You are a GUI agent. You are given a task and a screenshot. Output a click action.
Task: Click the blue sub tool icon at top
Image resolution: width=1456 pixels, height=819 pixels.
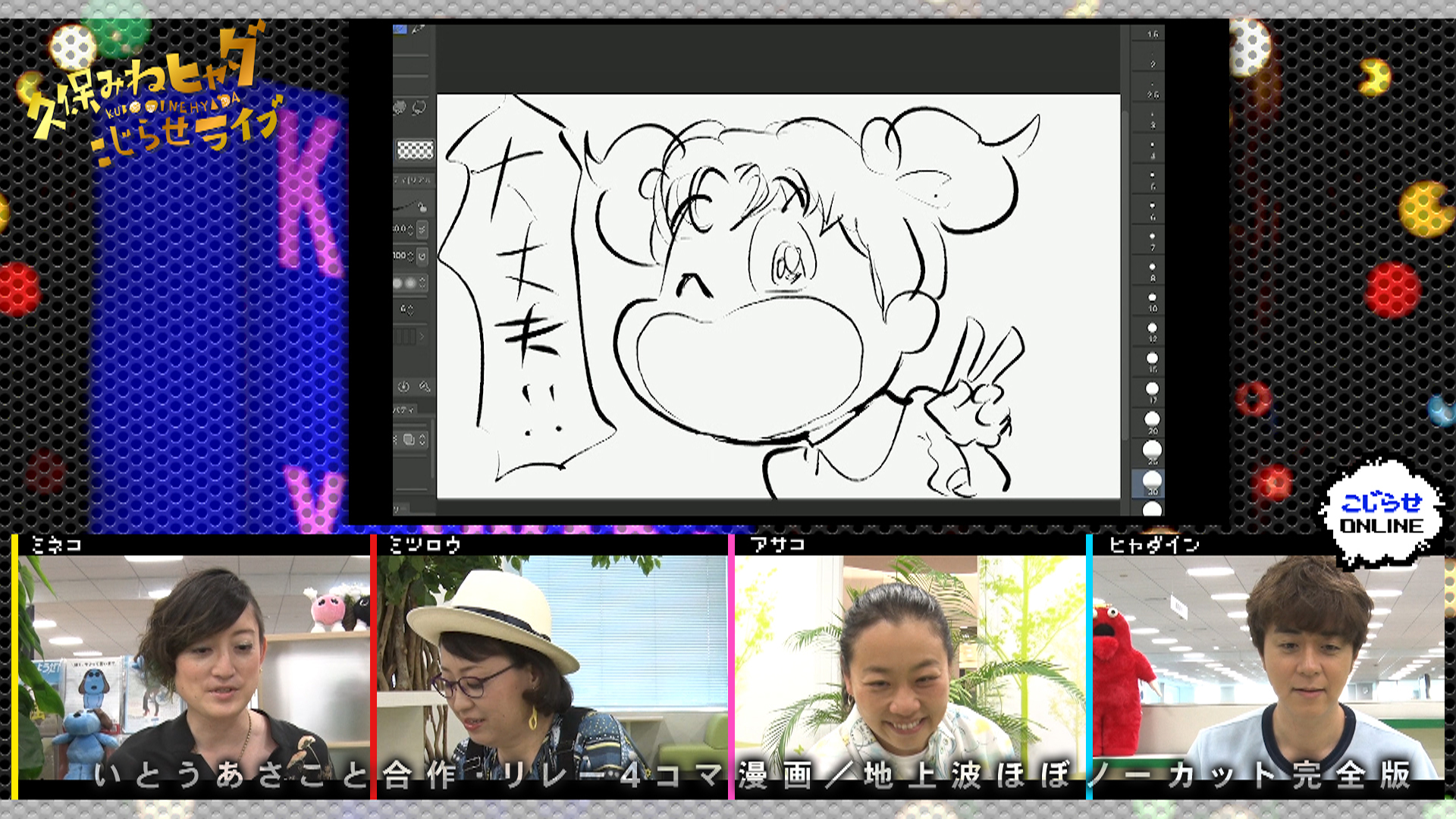[x=400, y=30]
